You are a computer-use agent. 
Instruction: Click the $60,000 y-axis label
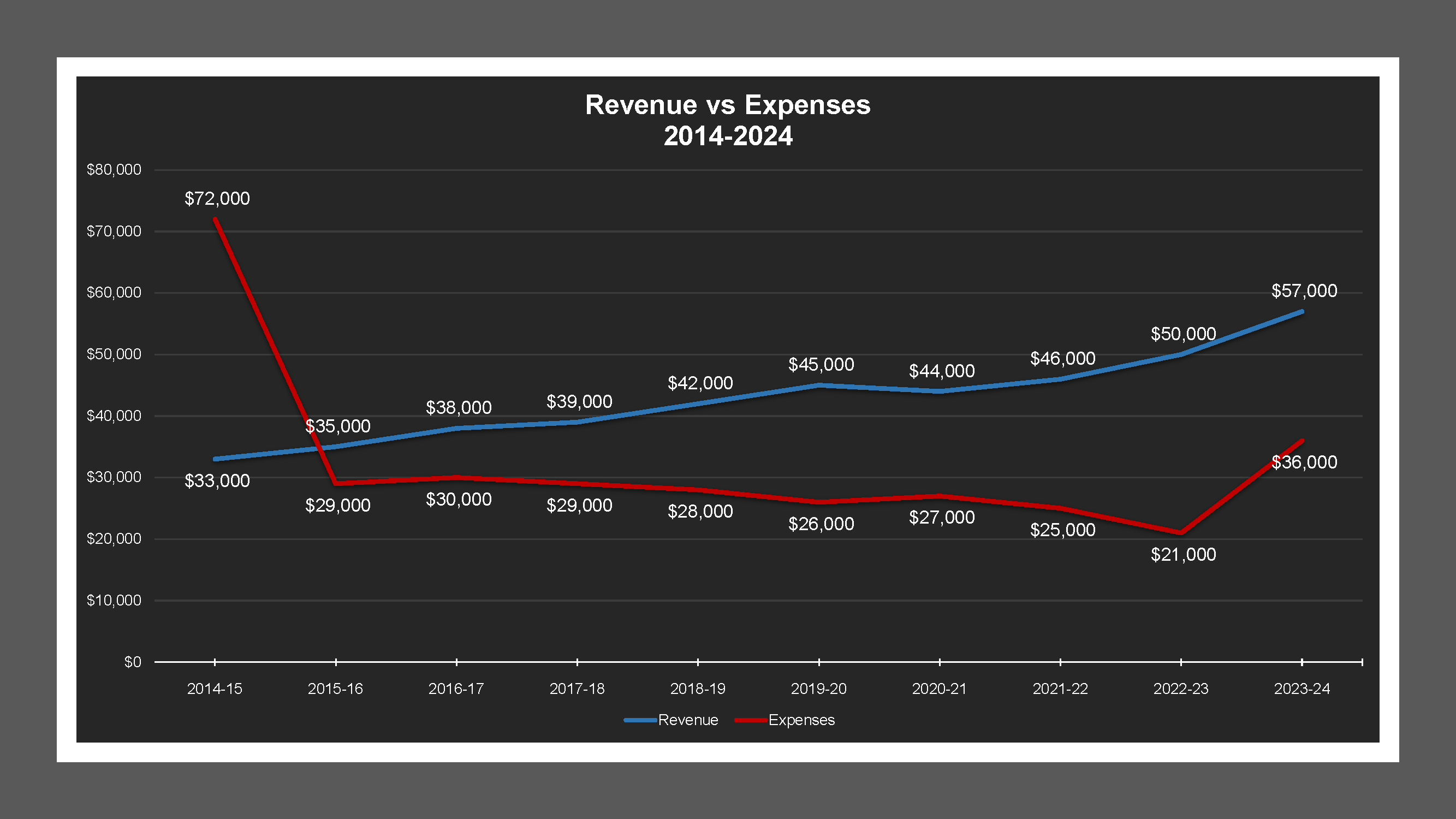point(114,292)
